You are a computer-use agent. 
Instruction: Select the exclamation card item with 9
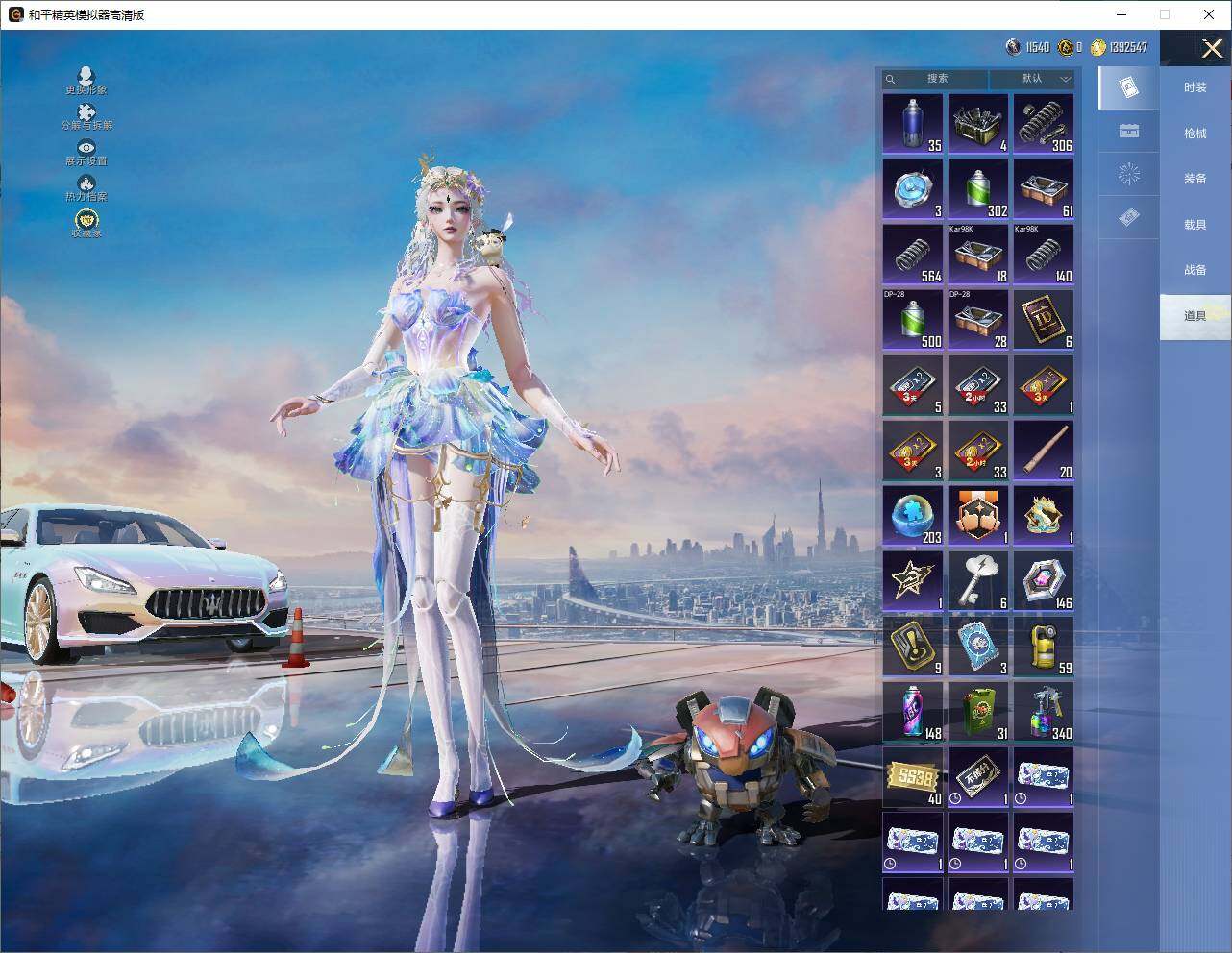point(913,647)
